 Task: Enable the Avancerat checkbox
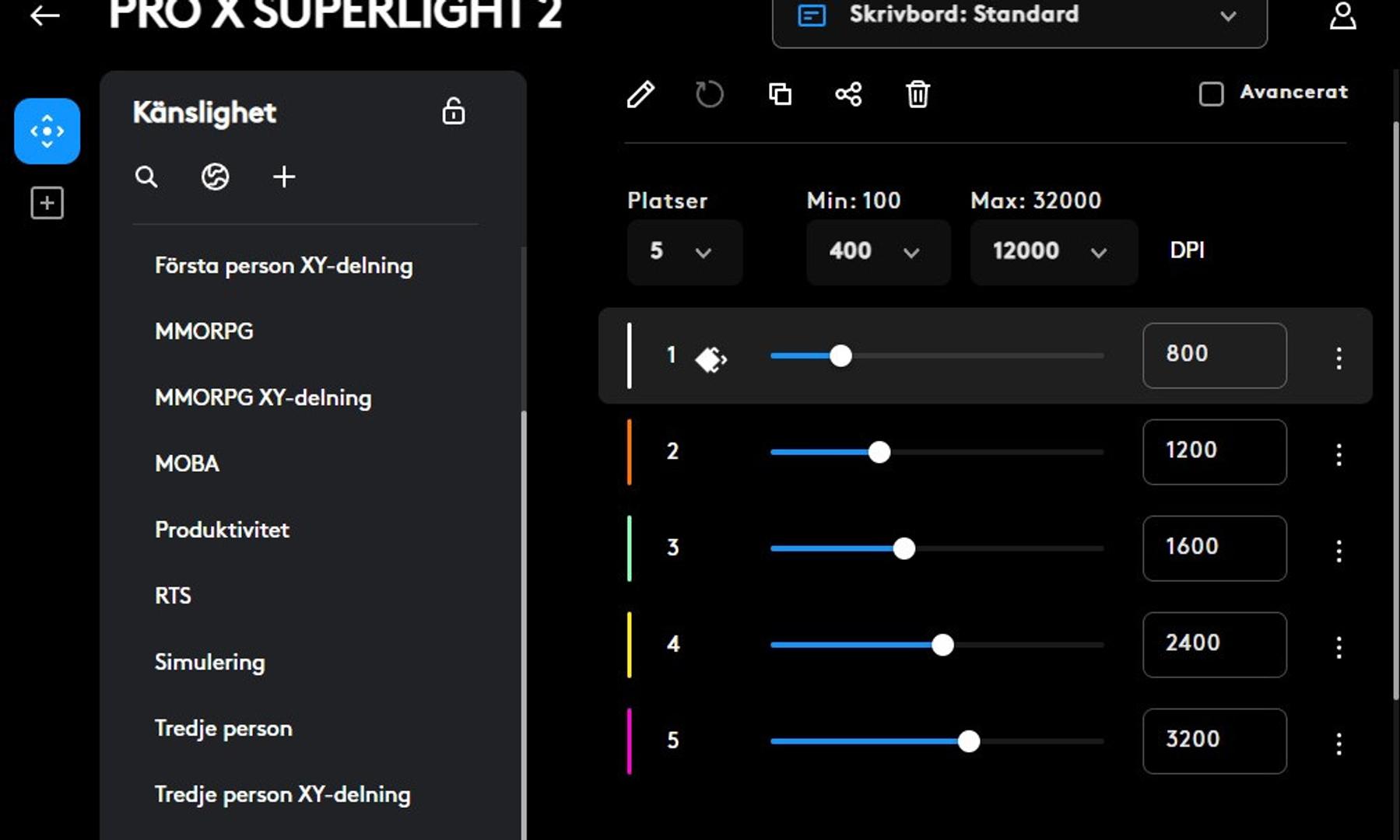1211,94
